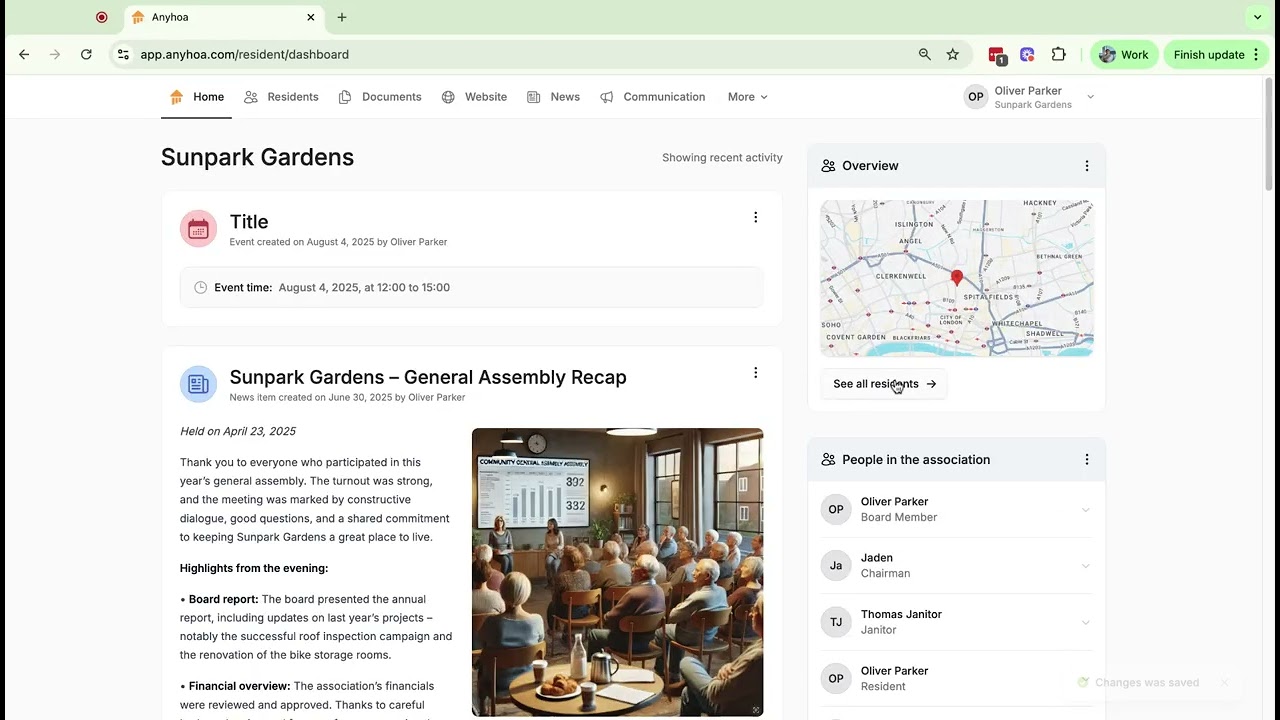This screenshot has width=1280, height=720.
Task: Click the red extension icon with badge
Action: 997,55
